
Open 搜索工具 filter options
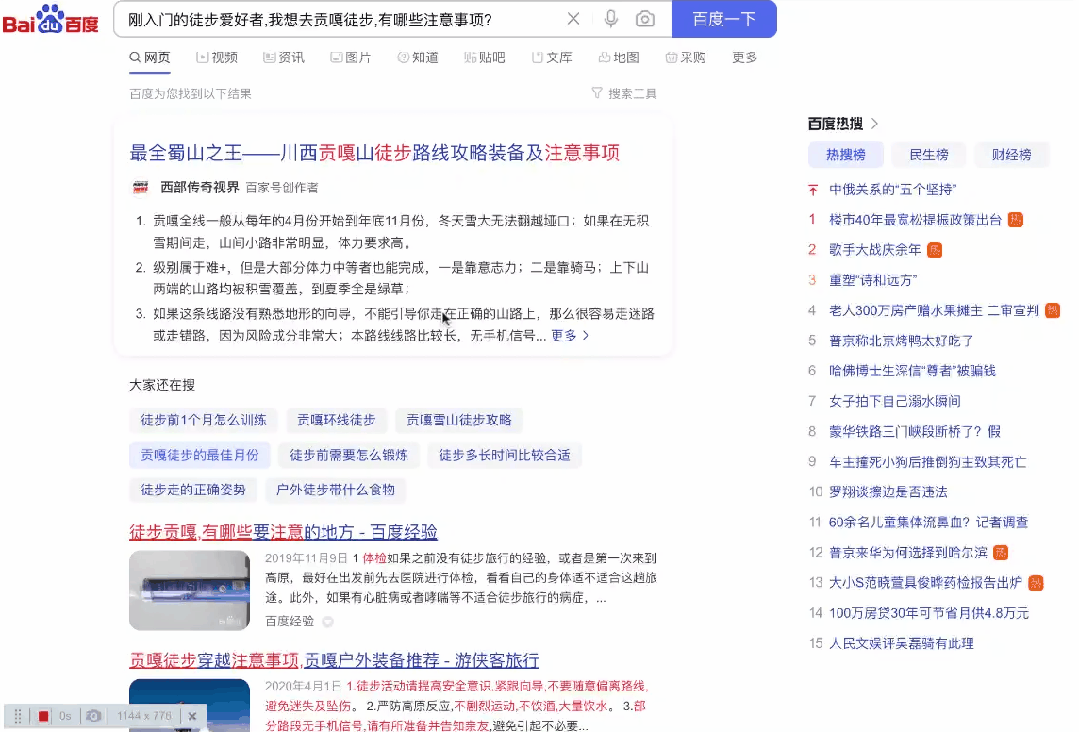click(x=624, y=94)
